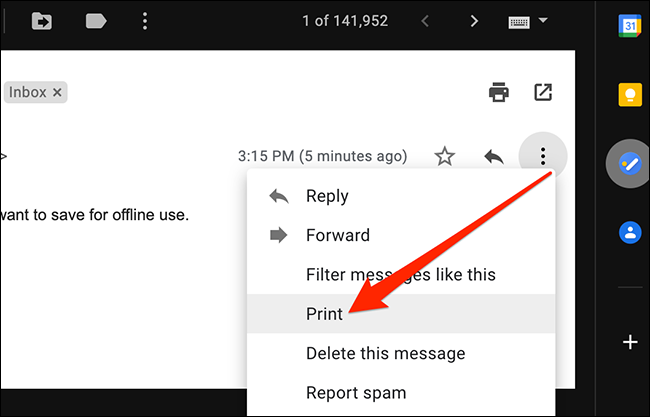This screenshot has height=417, width=650.
Task: Go to older email with right chevron
Action: coord(474,21)
